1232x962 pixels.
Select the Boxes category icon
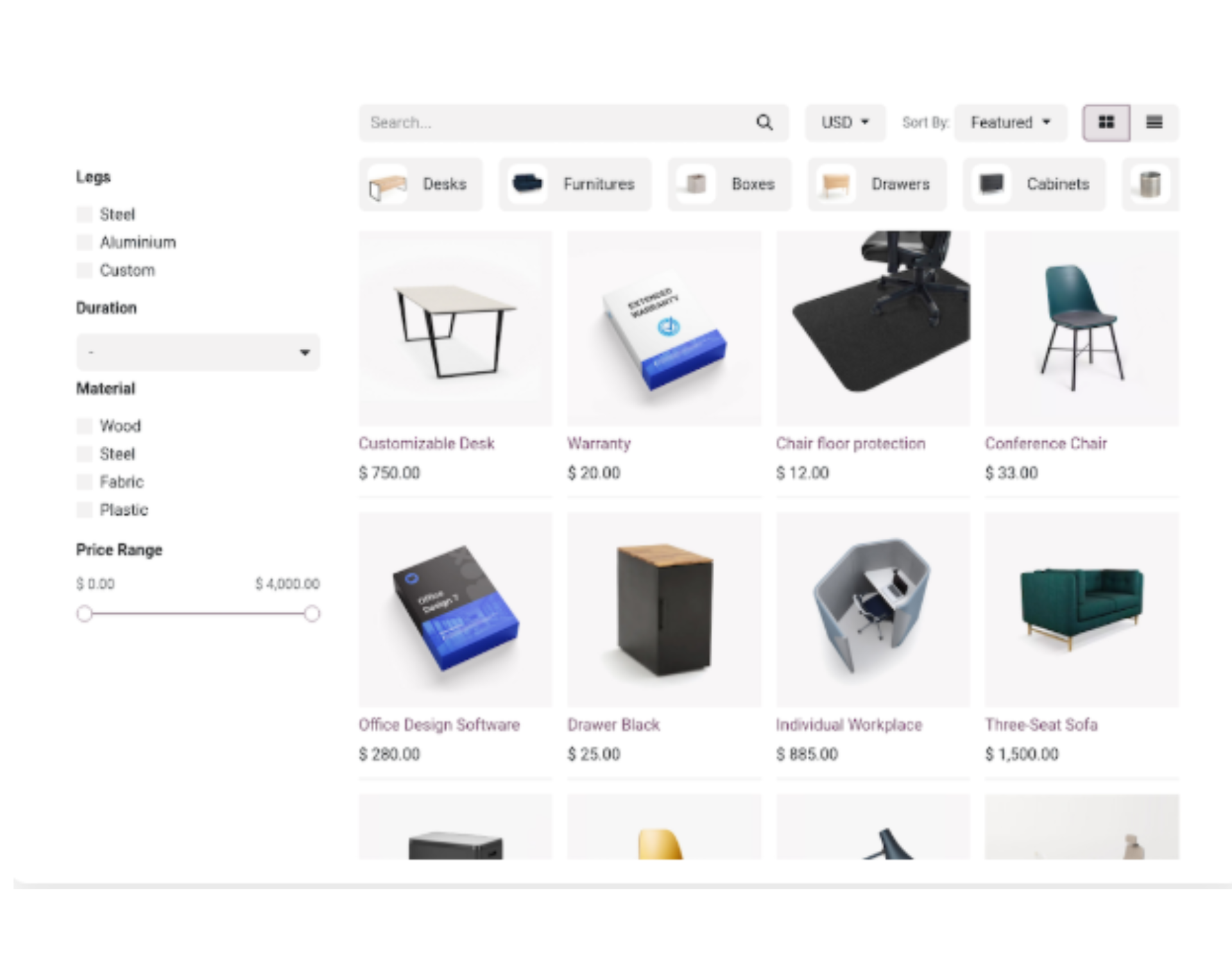tap(696, 185)
